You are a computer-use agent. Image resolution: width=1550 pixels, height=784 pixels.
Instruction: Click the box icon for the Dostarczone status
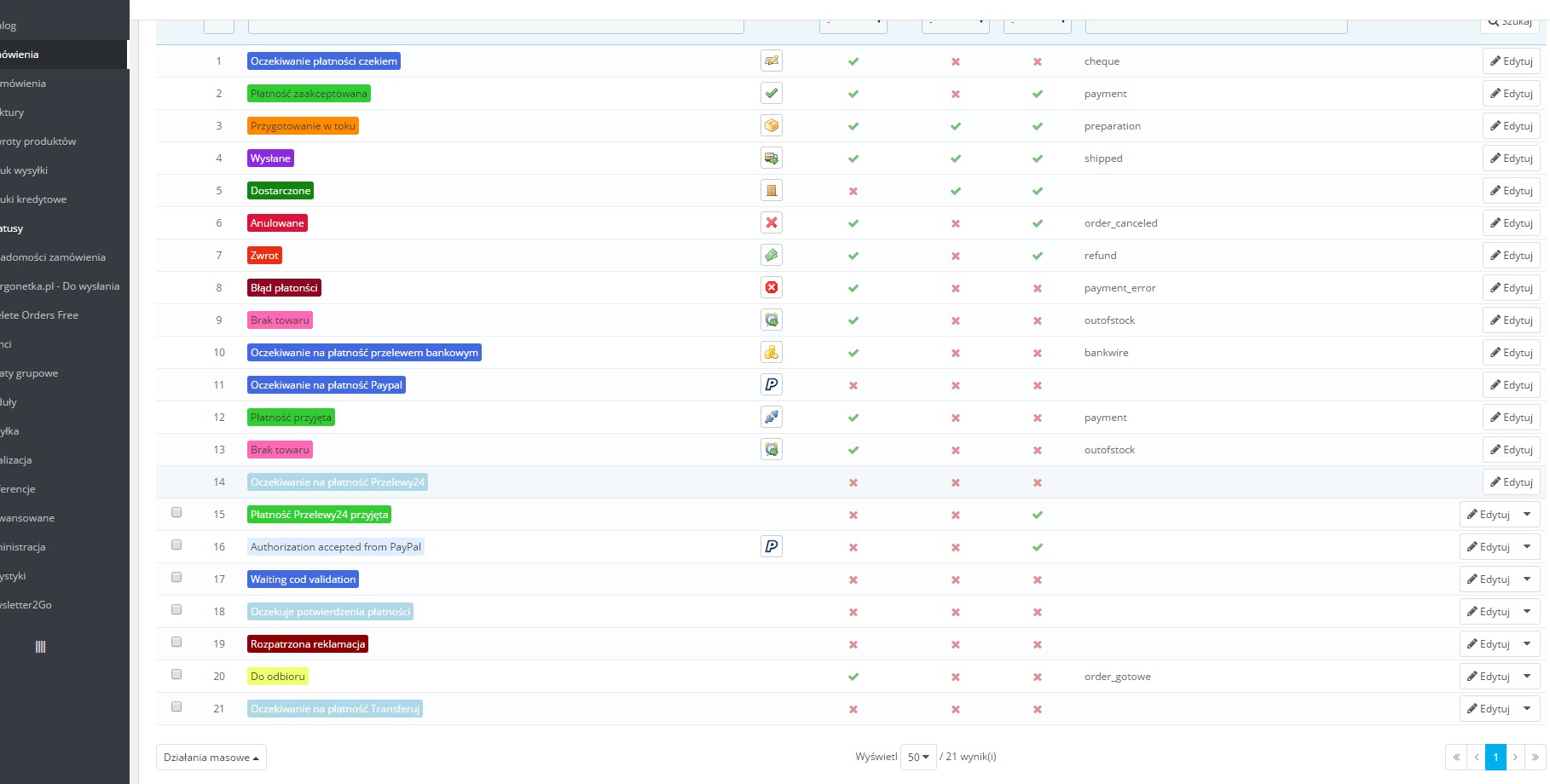[772, 190]
